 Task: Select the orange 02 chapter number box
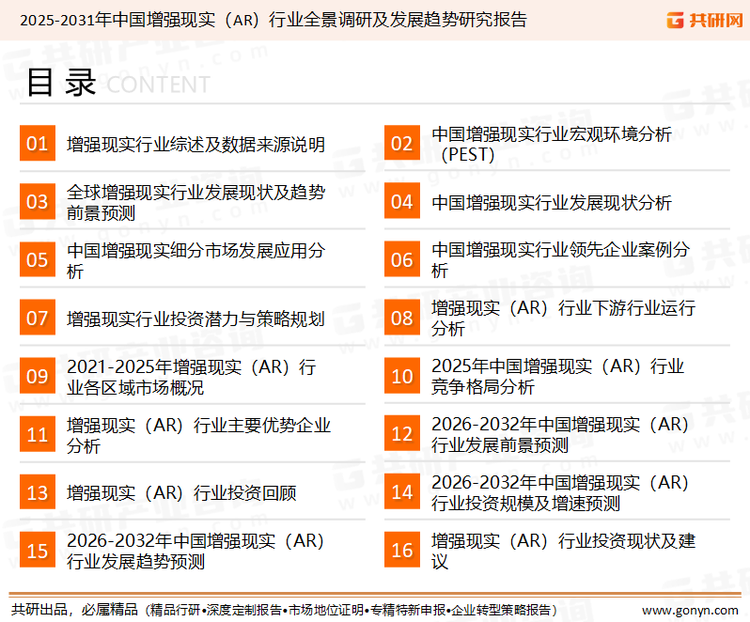coord(402,143)
